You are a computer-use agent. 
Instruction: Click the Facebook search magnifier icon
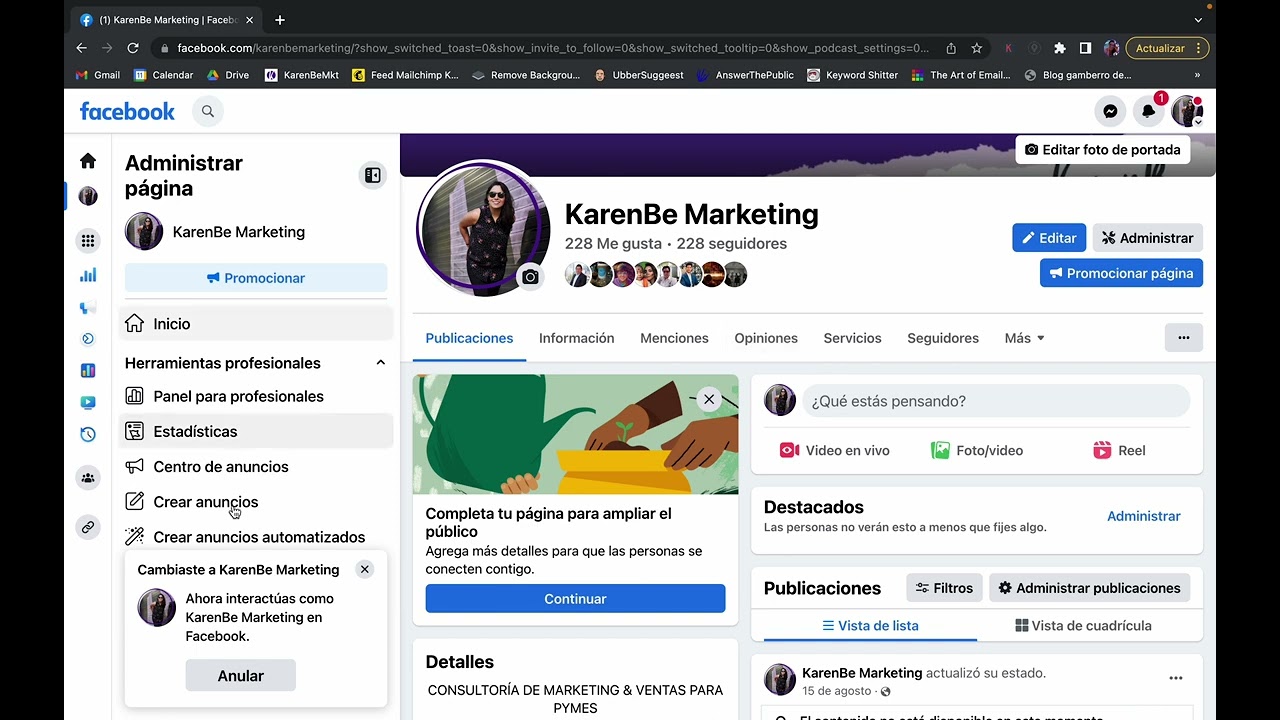coord(208,111)
